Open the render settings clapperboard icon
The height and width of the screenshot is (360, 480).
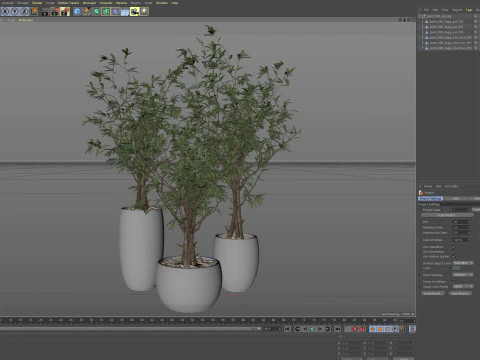[x=65, y=12]
